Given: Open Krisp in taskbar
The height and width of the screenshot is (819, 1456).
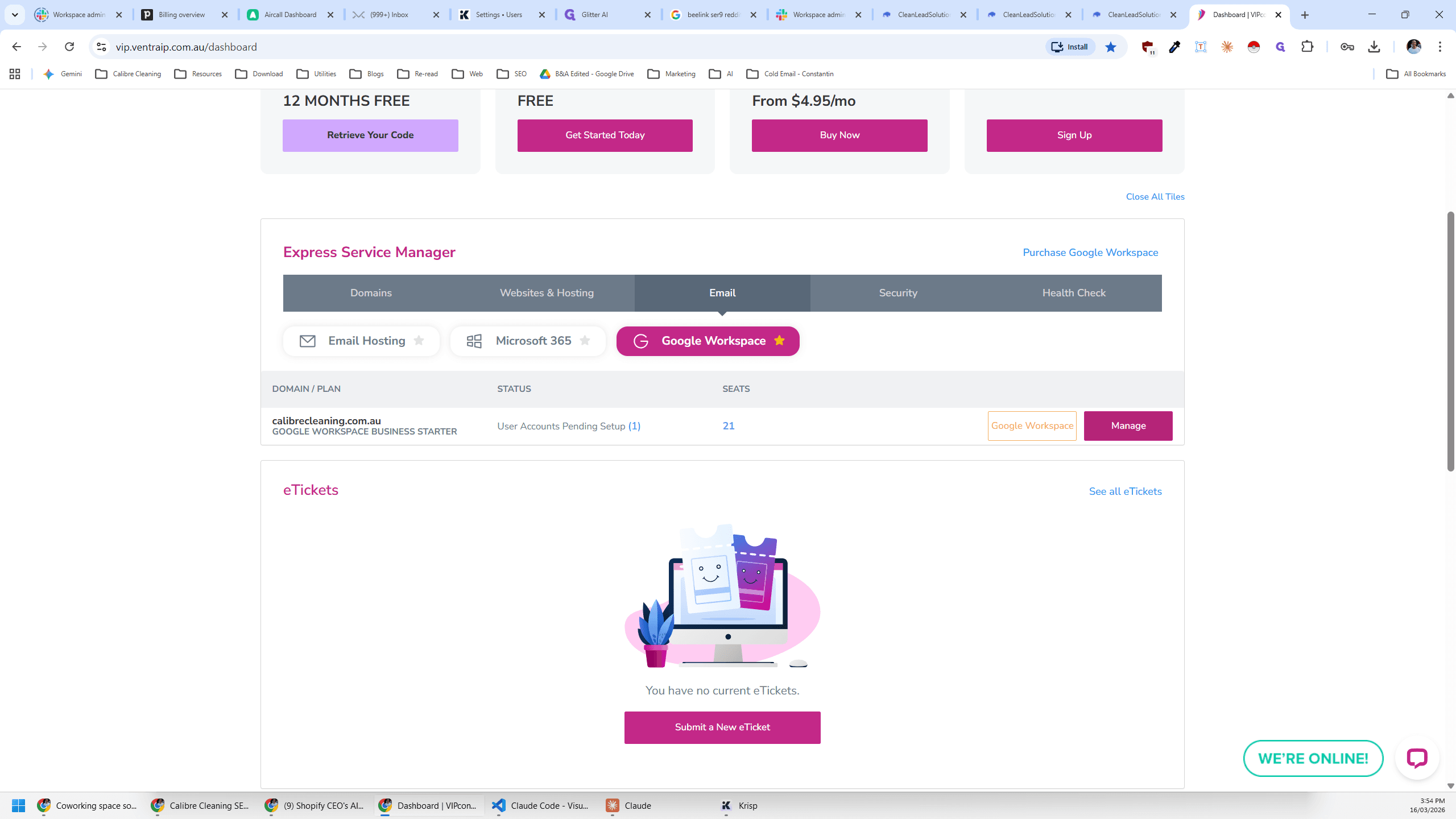Looking at the screenshot, I should coord(739,805).
